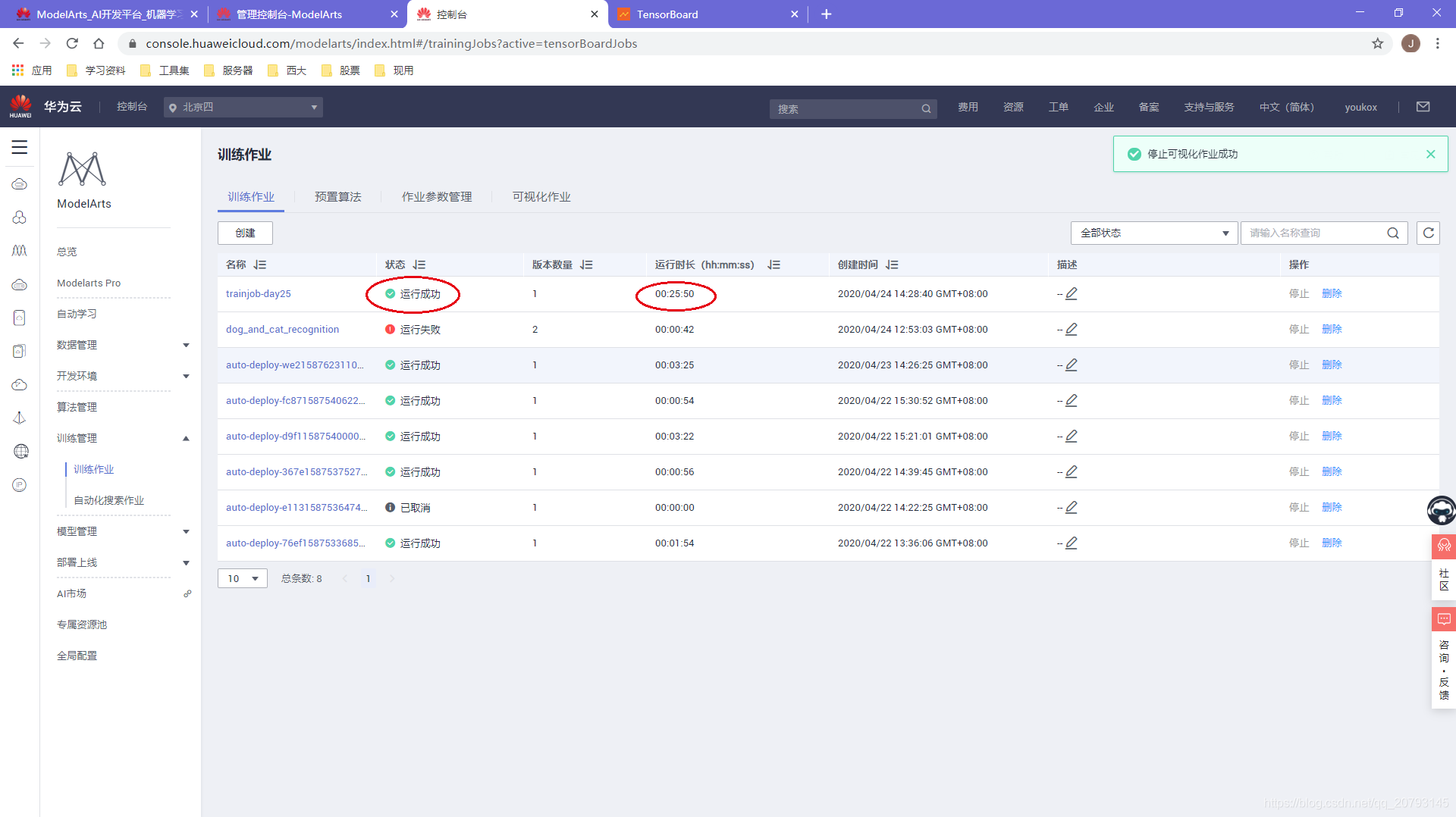1456x817 pixels.
Task: Reload the browser page
Action: pos(72,43)
